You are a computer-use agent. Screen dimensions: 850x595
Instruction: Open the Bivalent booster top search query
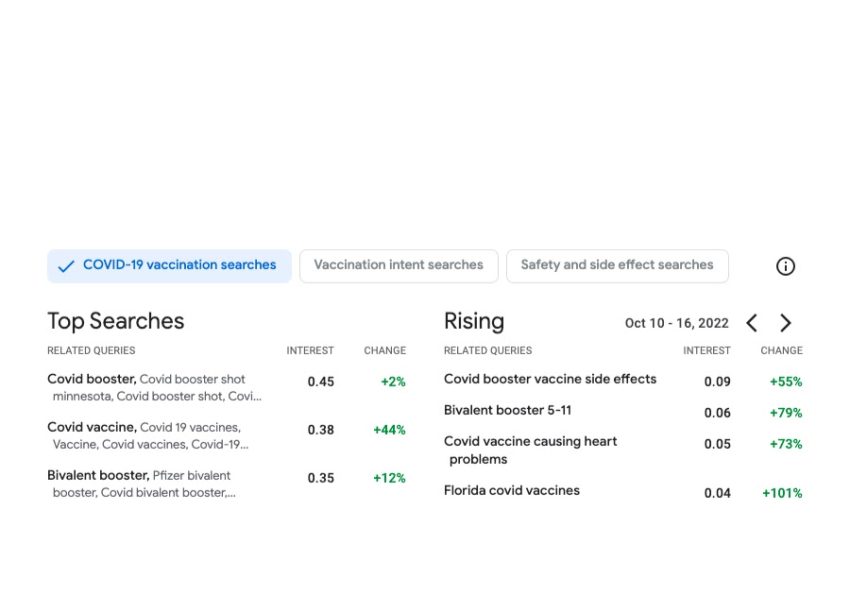[141, 484]
